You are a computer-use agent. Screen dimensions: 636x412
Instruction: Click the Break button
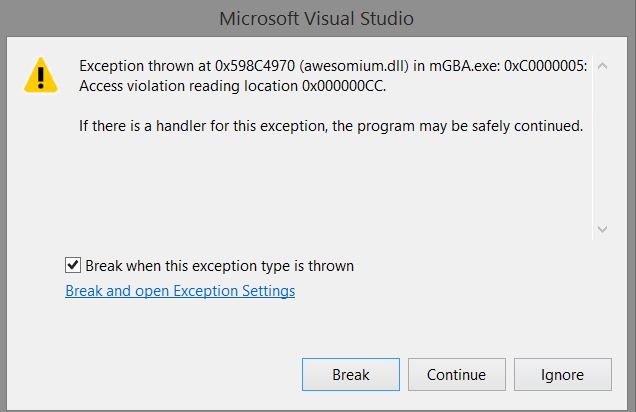point(351,374)
